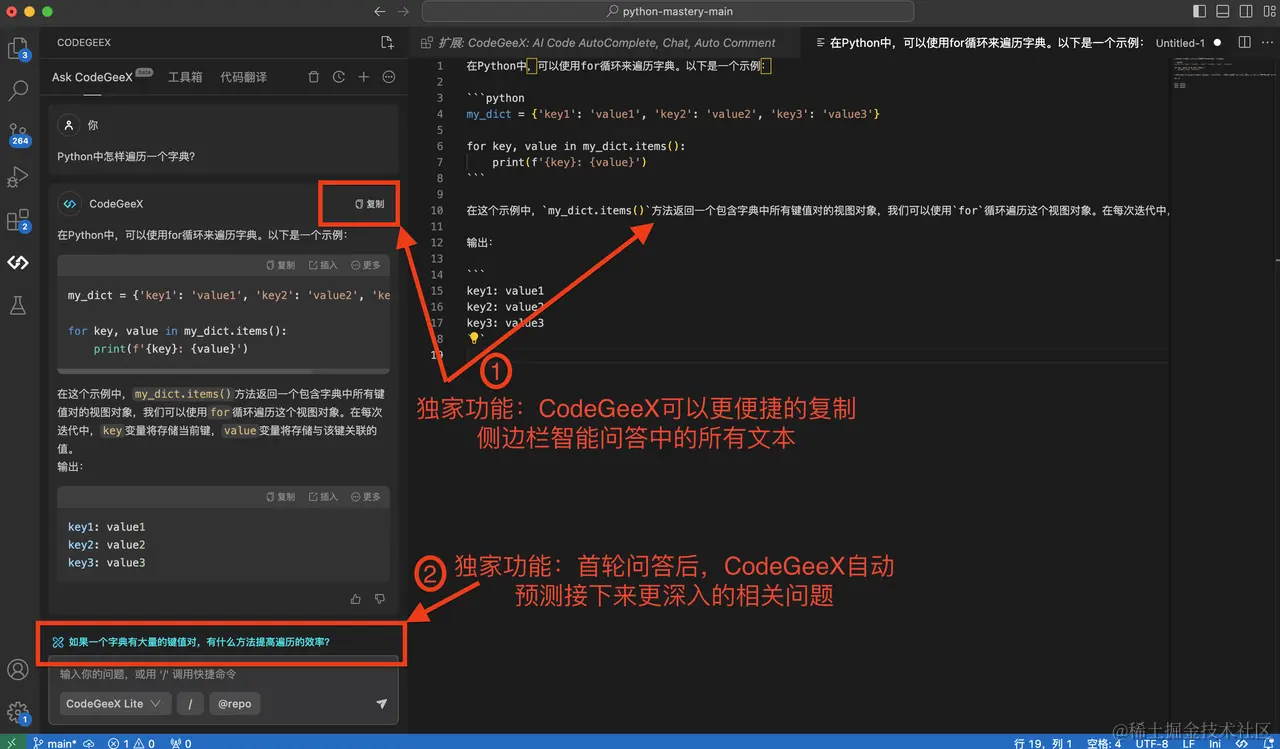Viewport: 1280px width, 749px height.
Task: Send the question with the paper plane icon
Action: [x=381, y=704]
